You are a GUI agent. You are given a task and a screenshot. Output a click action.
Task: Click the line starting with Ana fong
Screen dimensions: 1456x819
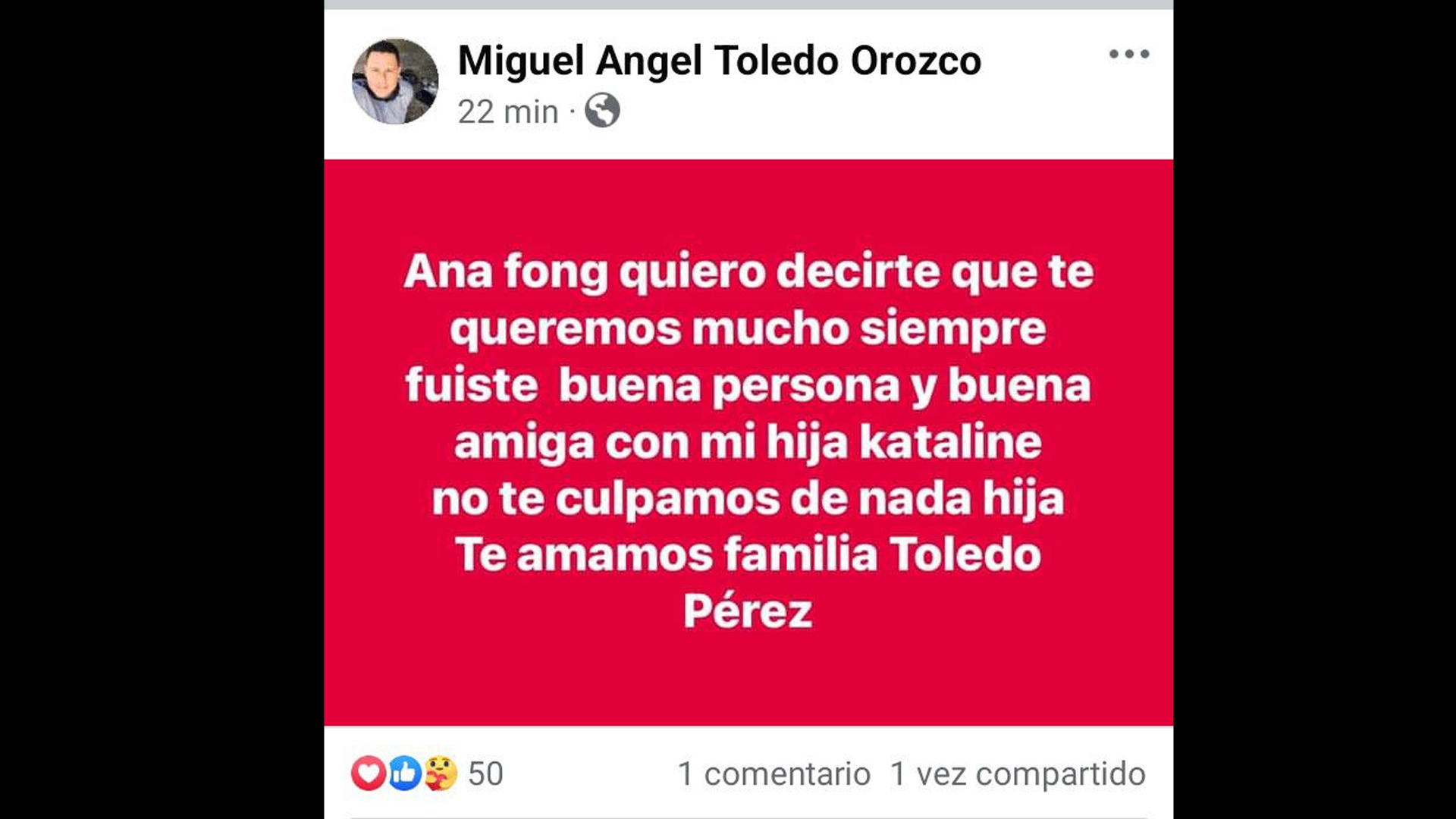tap(748, 272)
